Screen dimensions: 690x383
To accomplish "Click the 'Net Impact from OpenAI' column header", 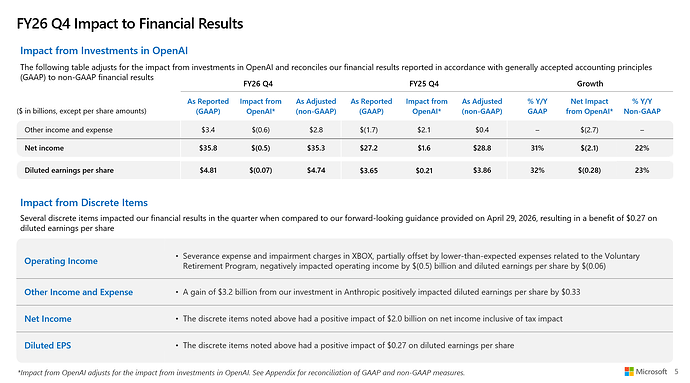I will pos(589,106).
